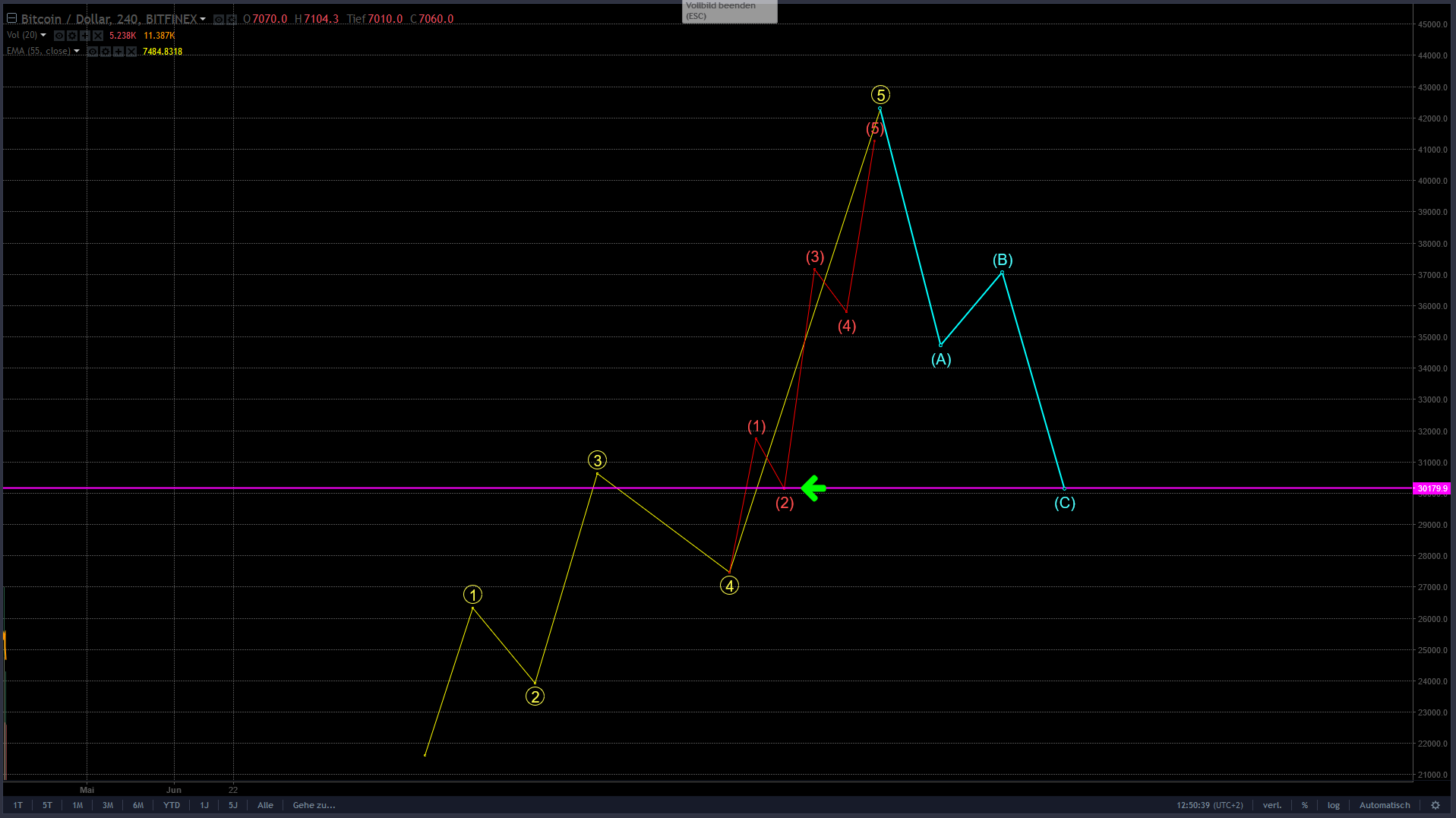Viewport: 1456px width, 818px height.
Task: Select the YTD time range
Action: tap(172, 805)
